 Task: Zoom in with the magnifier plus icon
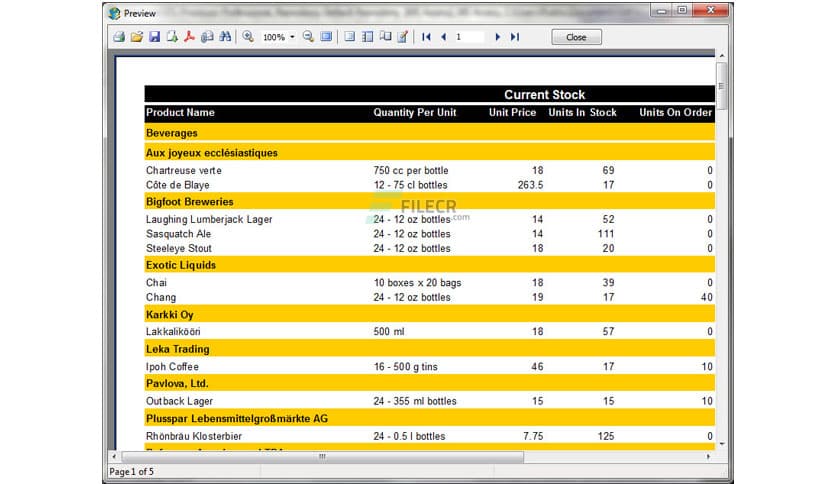point(248,37)
